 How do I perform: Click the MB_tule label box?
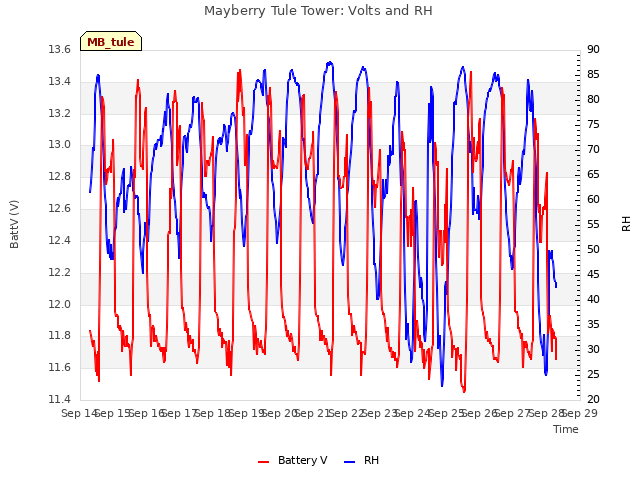pyautogui.click(x=111, y=41)
